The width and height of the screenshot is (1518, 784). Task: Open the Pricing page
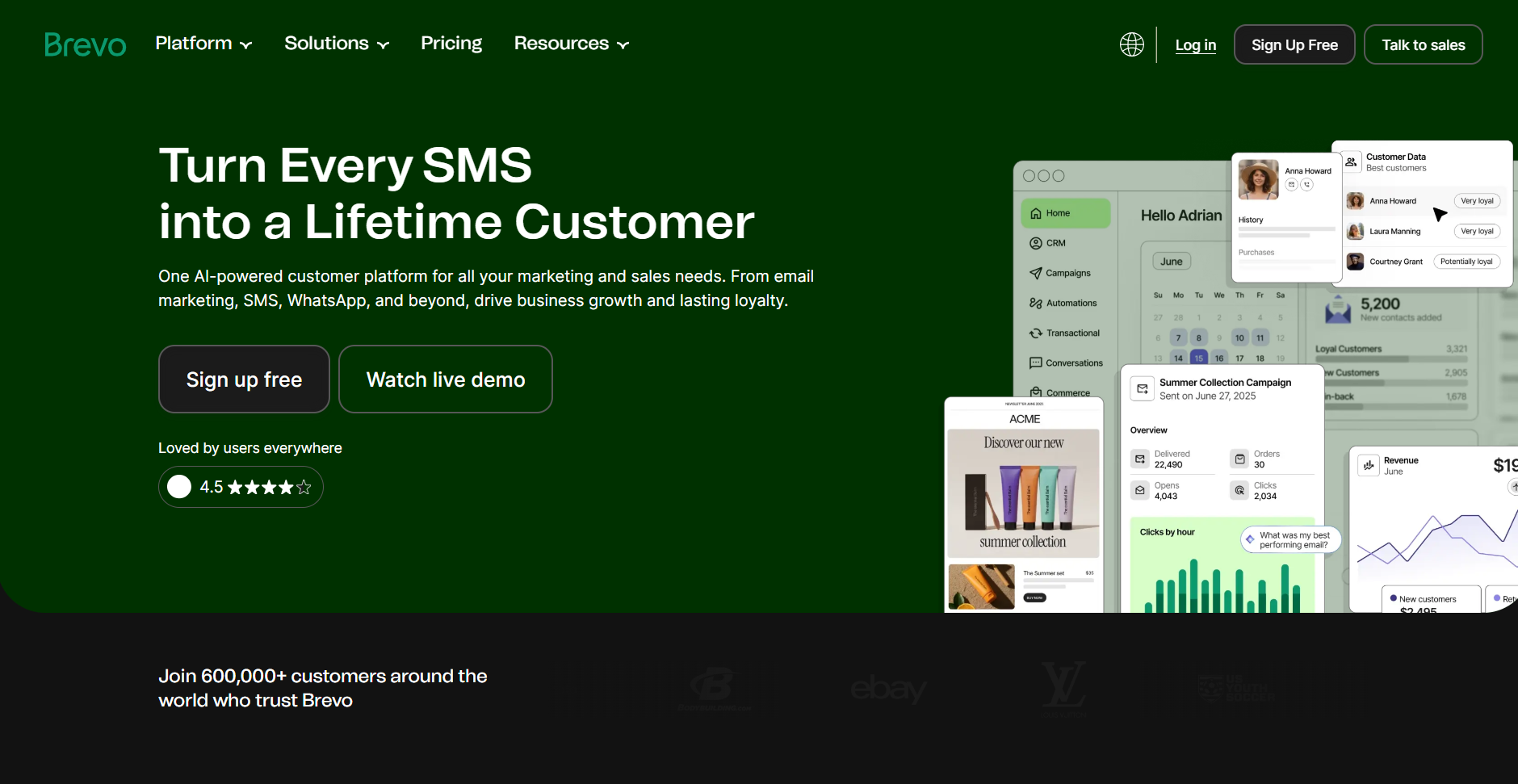[451, 44]
